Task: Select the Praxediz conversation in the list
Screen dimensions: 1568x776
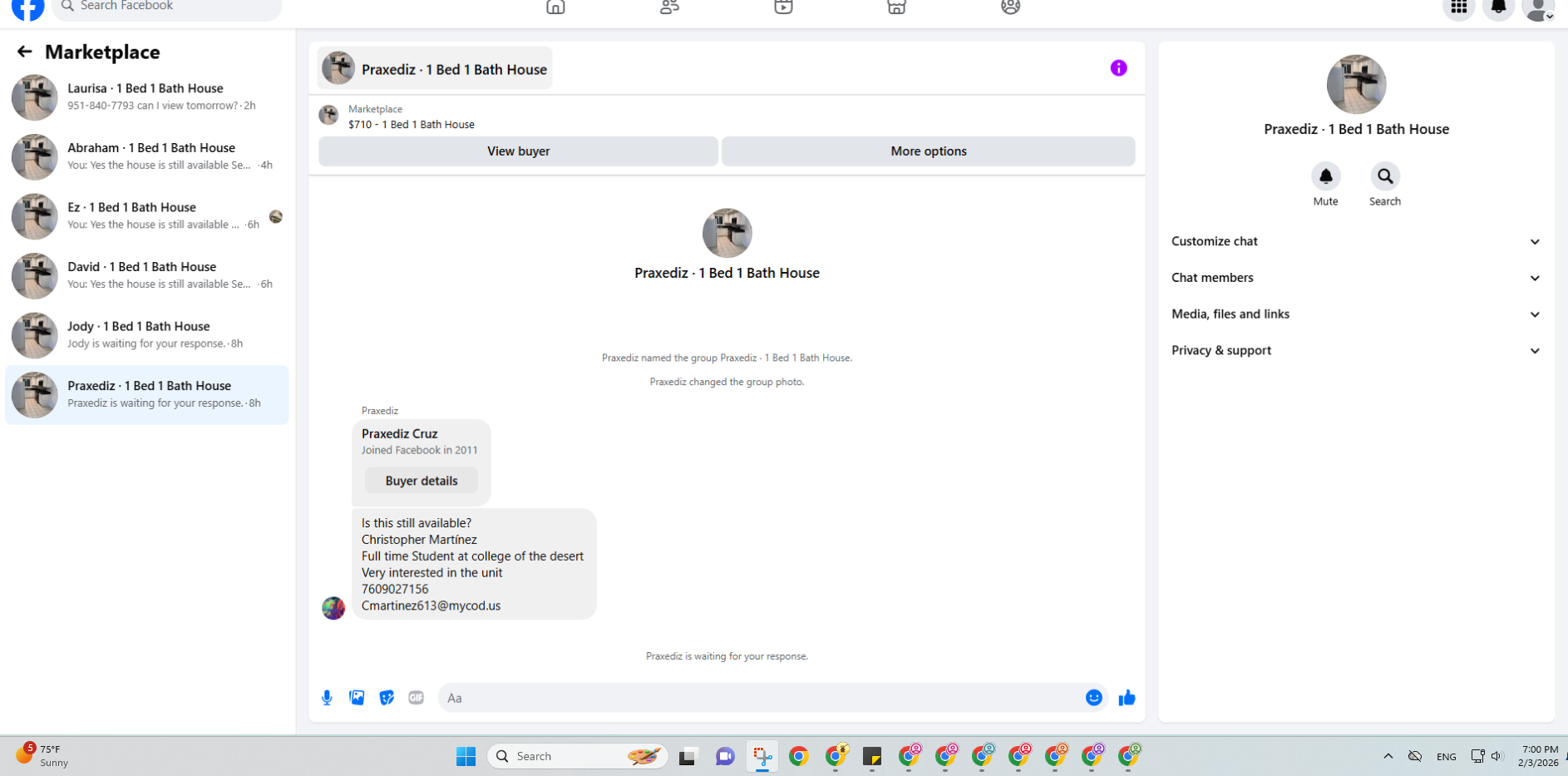Action: pyautogui.click(x=147, y=395)
